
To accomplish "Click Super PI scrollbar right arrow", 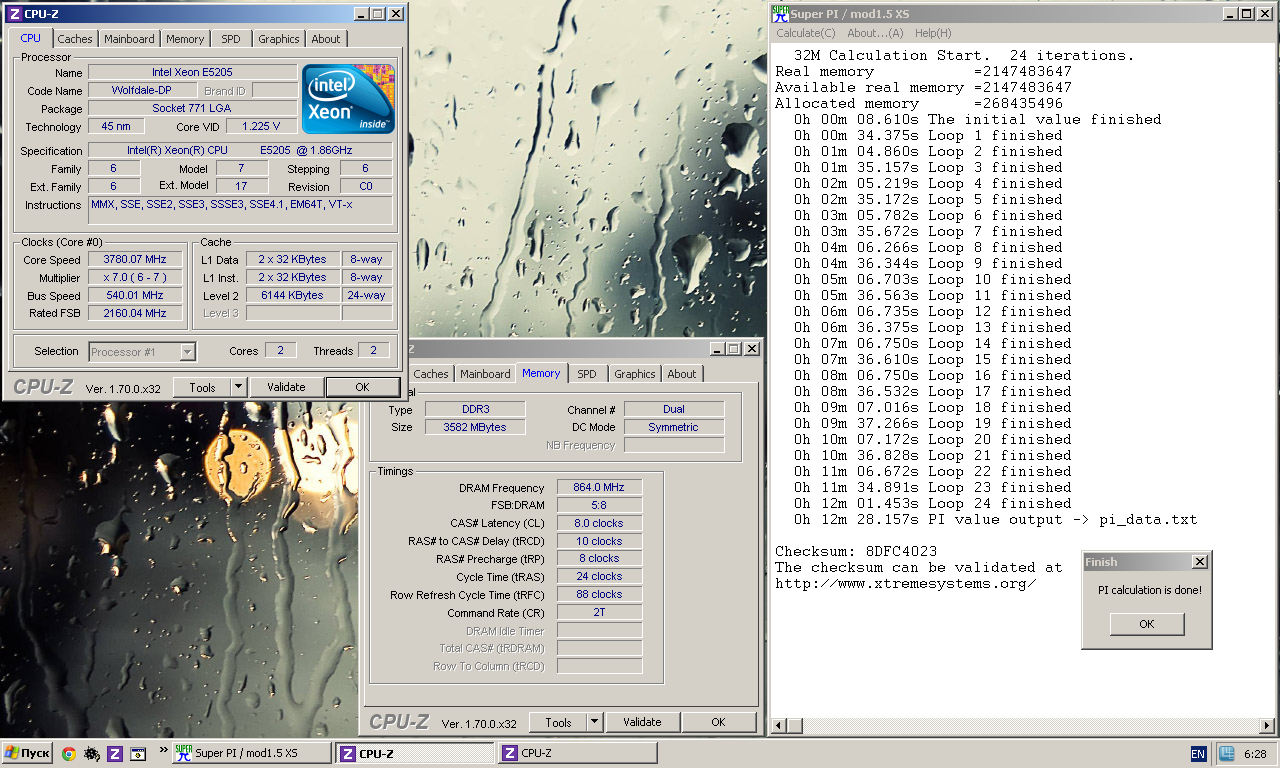I will click(1268, 725).
